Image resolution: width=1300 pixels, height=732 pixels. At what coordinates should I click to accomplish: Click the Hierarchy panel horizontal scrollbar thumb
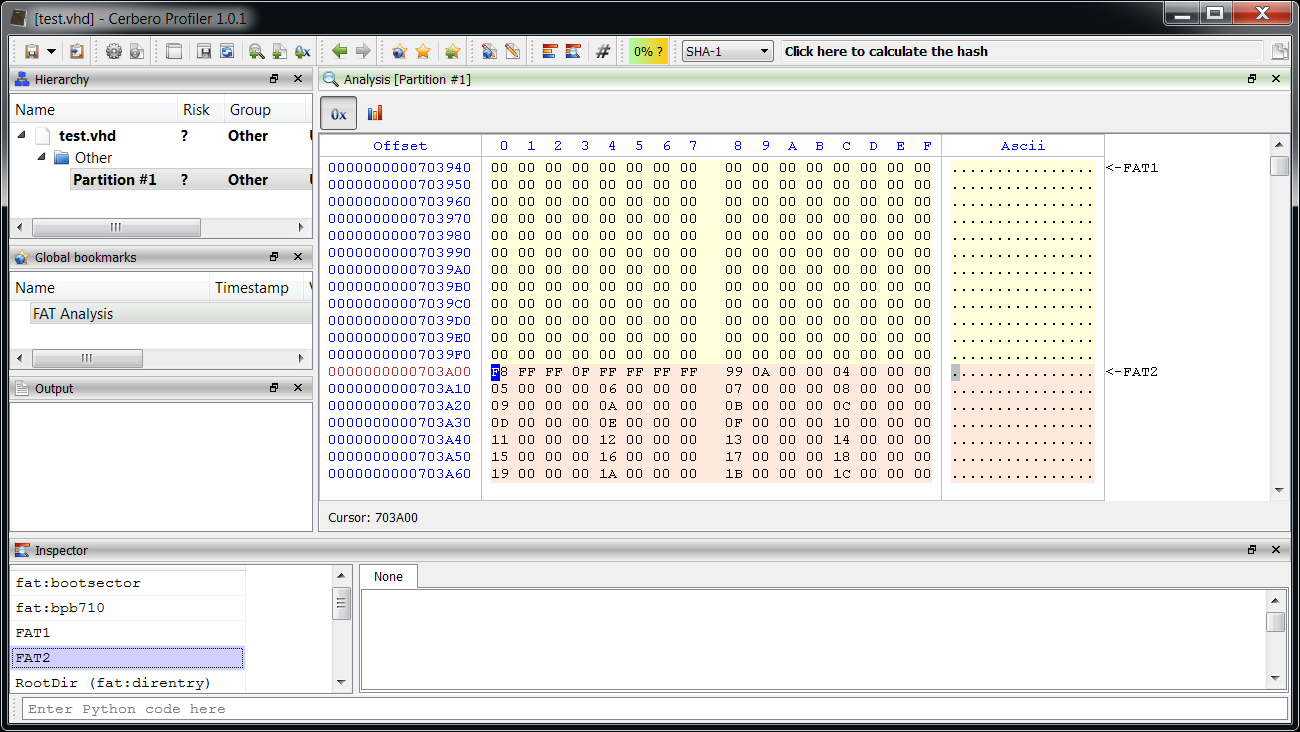[116, 228]
